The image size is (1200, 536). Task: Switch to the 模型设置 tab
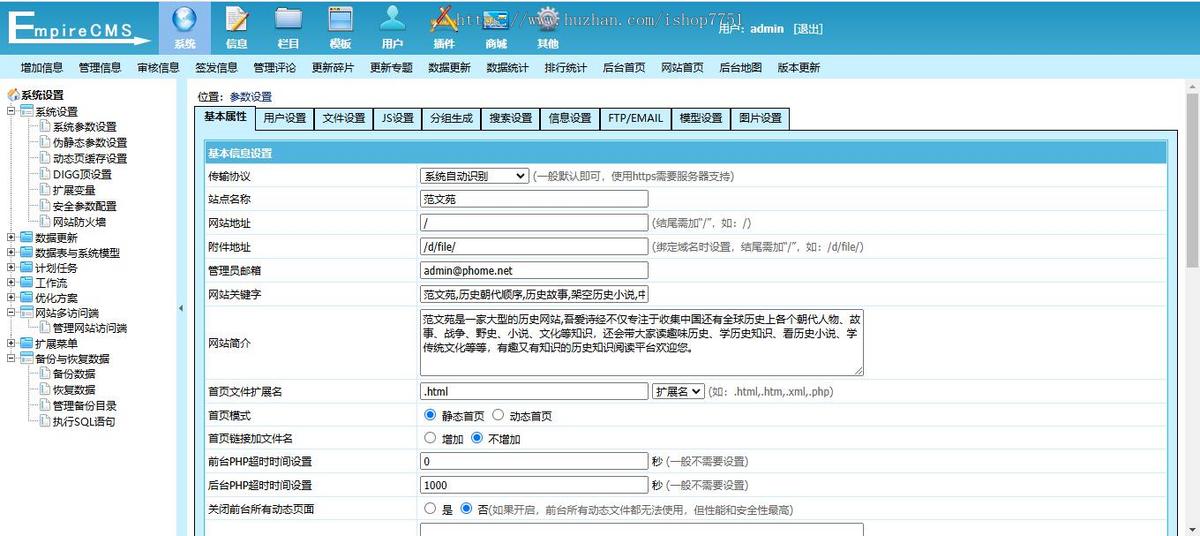pyautogui.click(x=701, y=118)
